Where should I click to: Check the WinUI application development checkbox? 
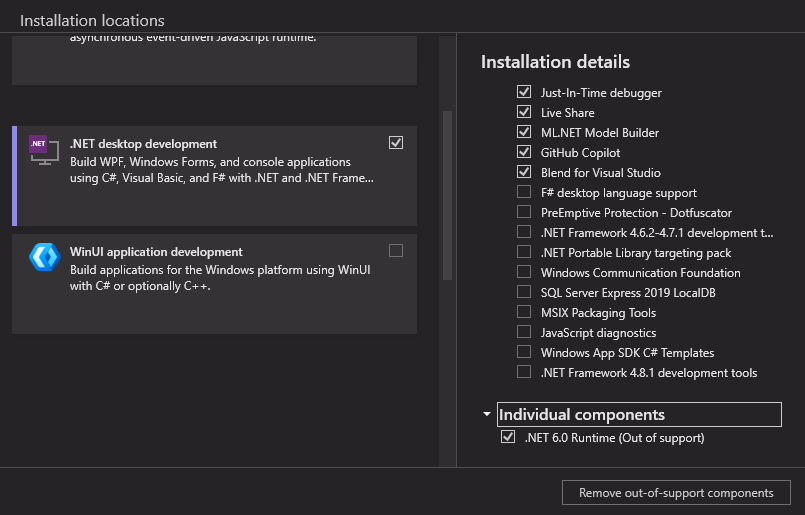396,251
